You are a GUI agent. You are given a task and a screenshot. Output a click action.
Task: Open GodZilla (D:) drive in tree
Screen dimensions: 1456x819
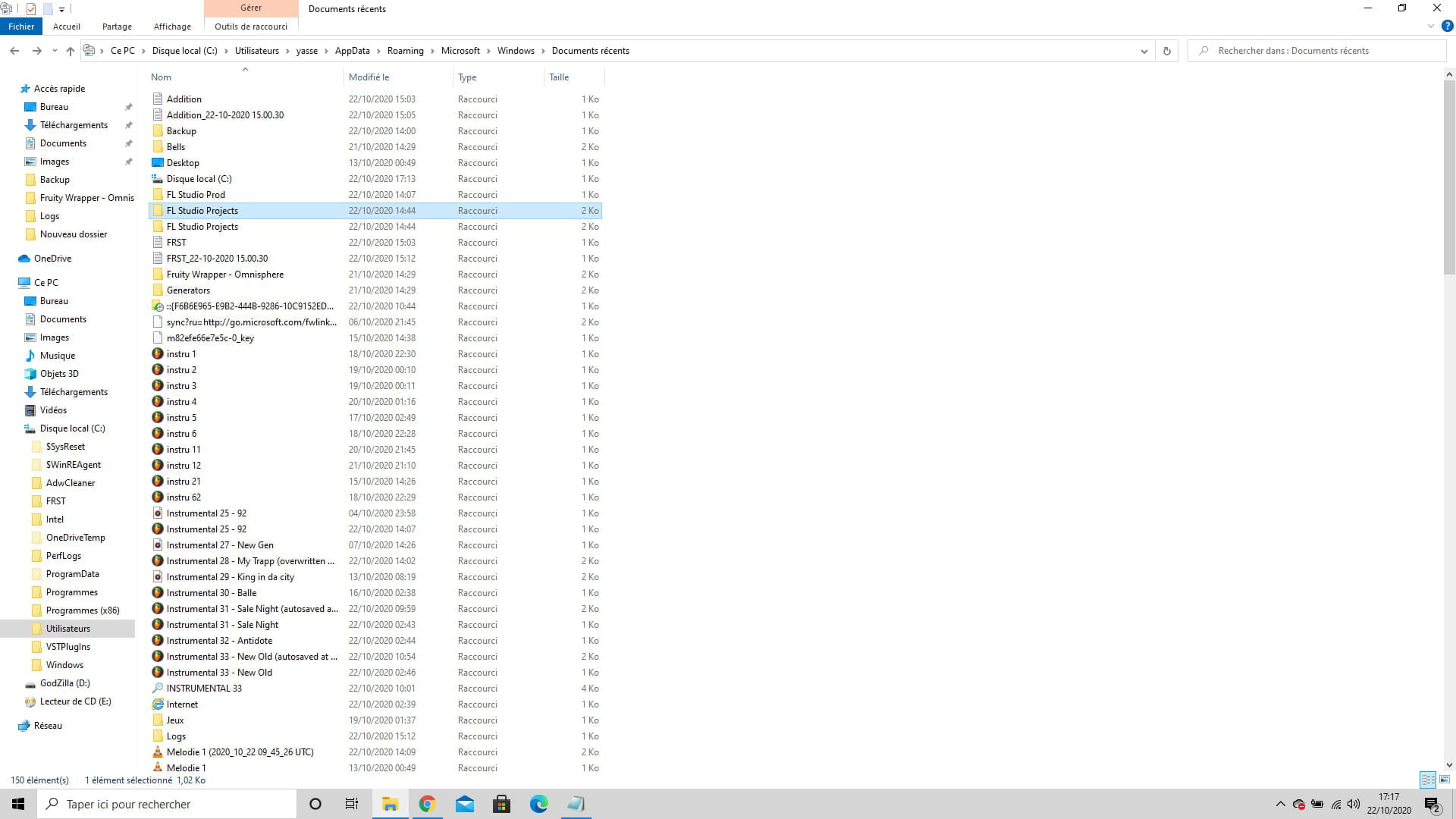[x=64, y=683]
